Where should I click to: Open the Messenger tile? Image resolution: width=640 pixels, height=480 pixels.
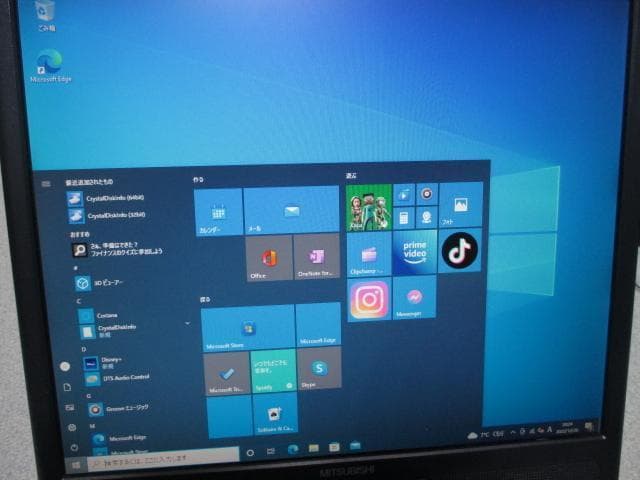coord(414,298)
